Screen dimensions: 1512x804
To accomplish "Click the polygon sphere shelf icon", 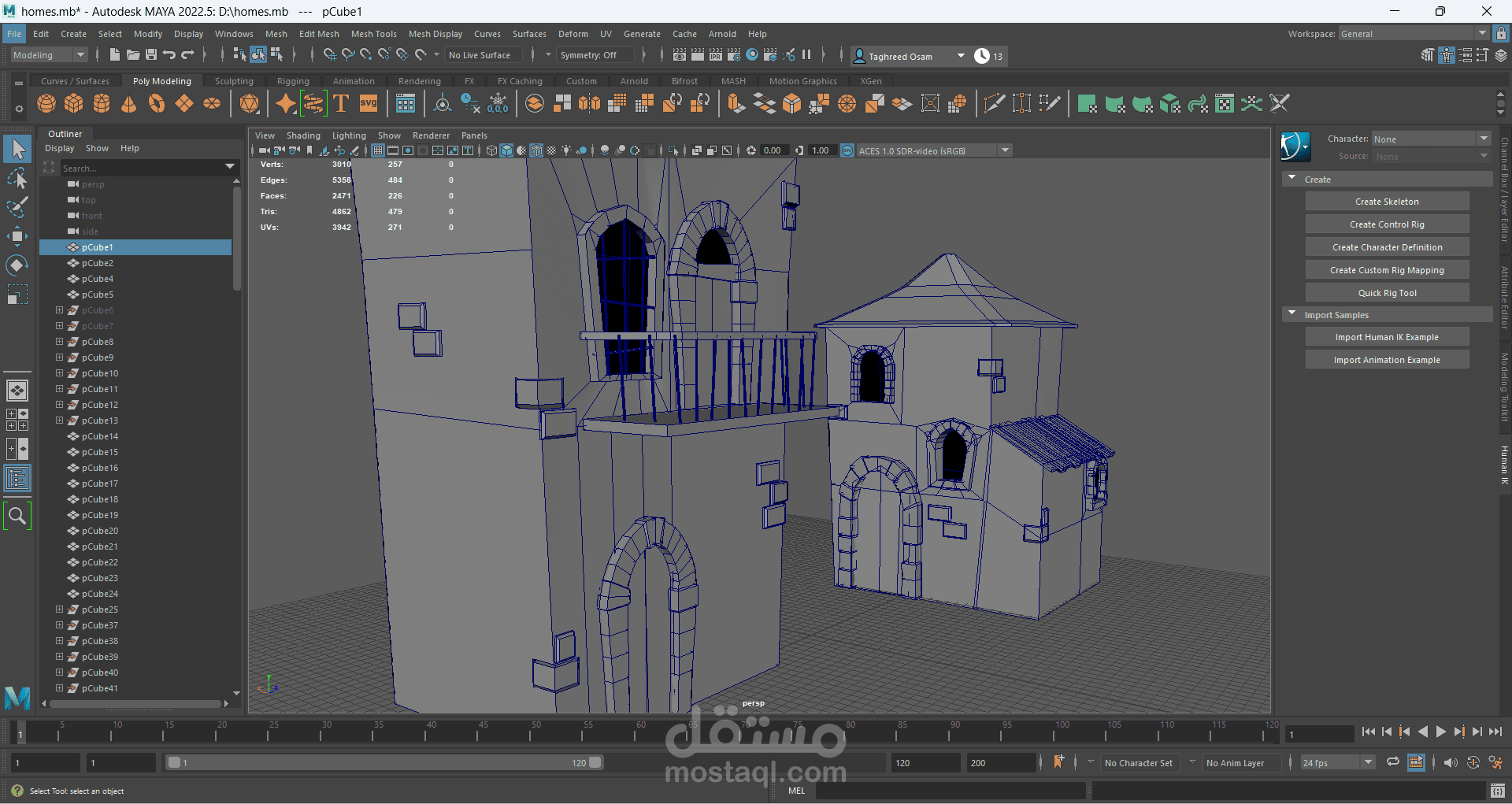I will (46, 104).
